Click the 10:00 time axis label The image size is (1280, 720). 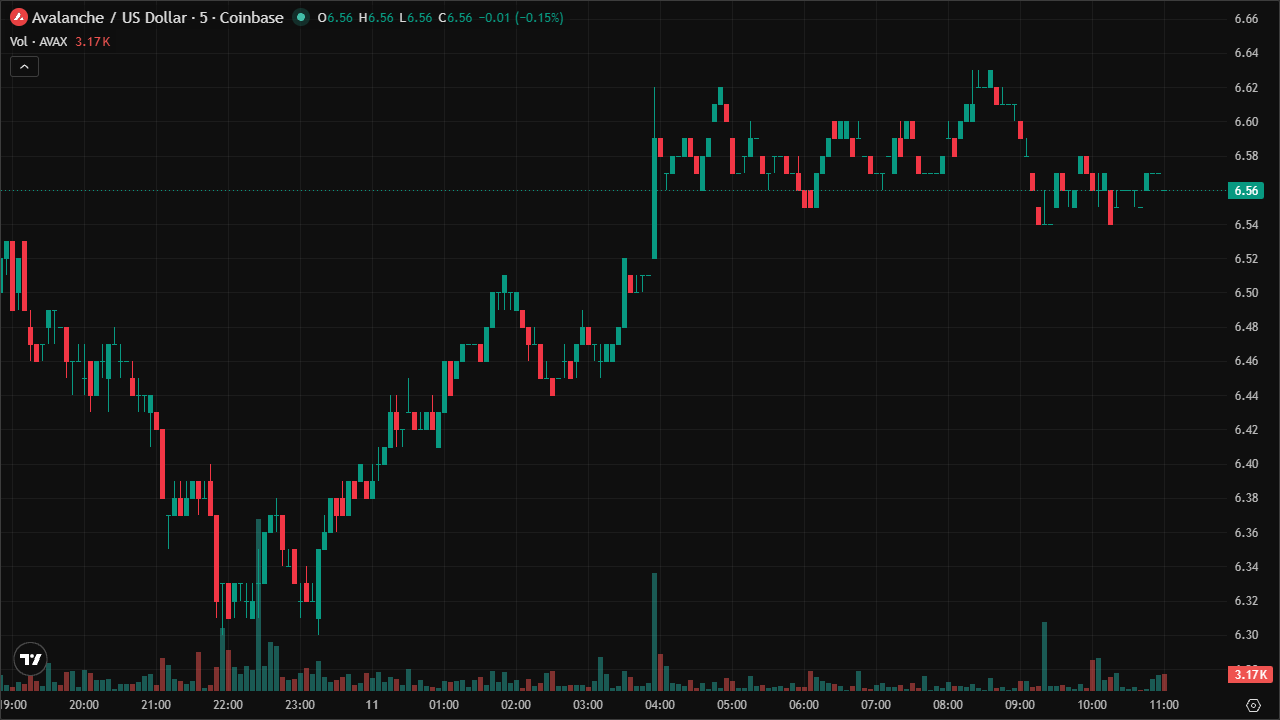tap(1092, 705)
